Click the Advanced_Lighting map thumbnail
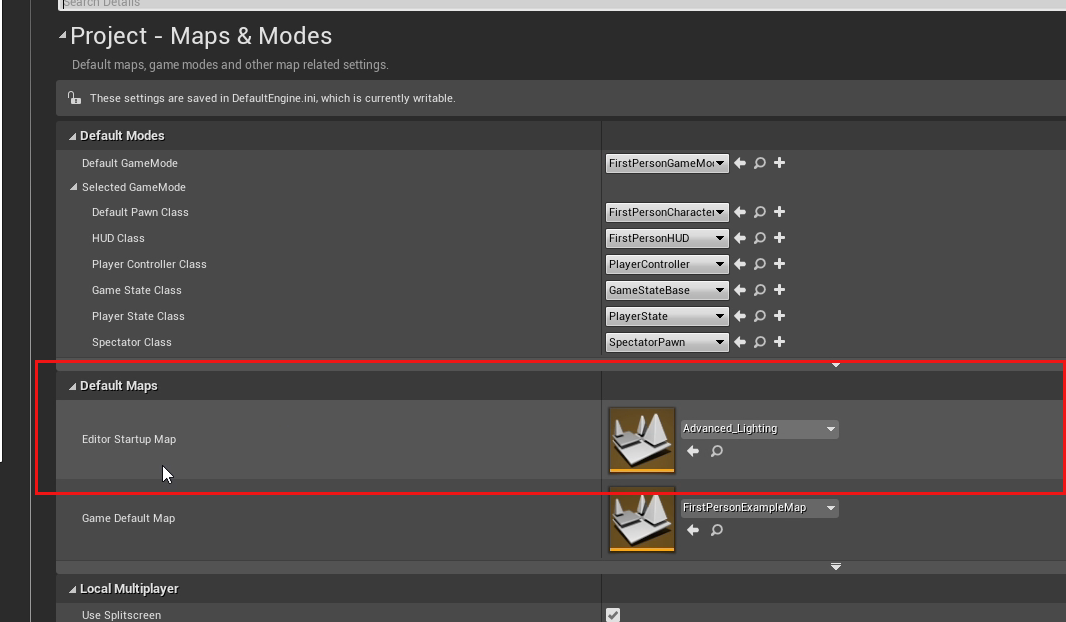Screen dimensions: 1066x622 point(641,439)
